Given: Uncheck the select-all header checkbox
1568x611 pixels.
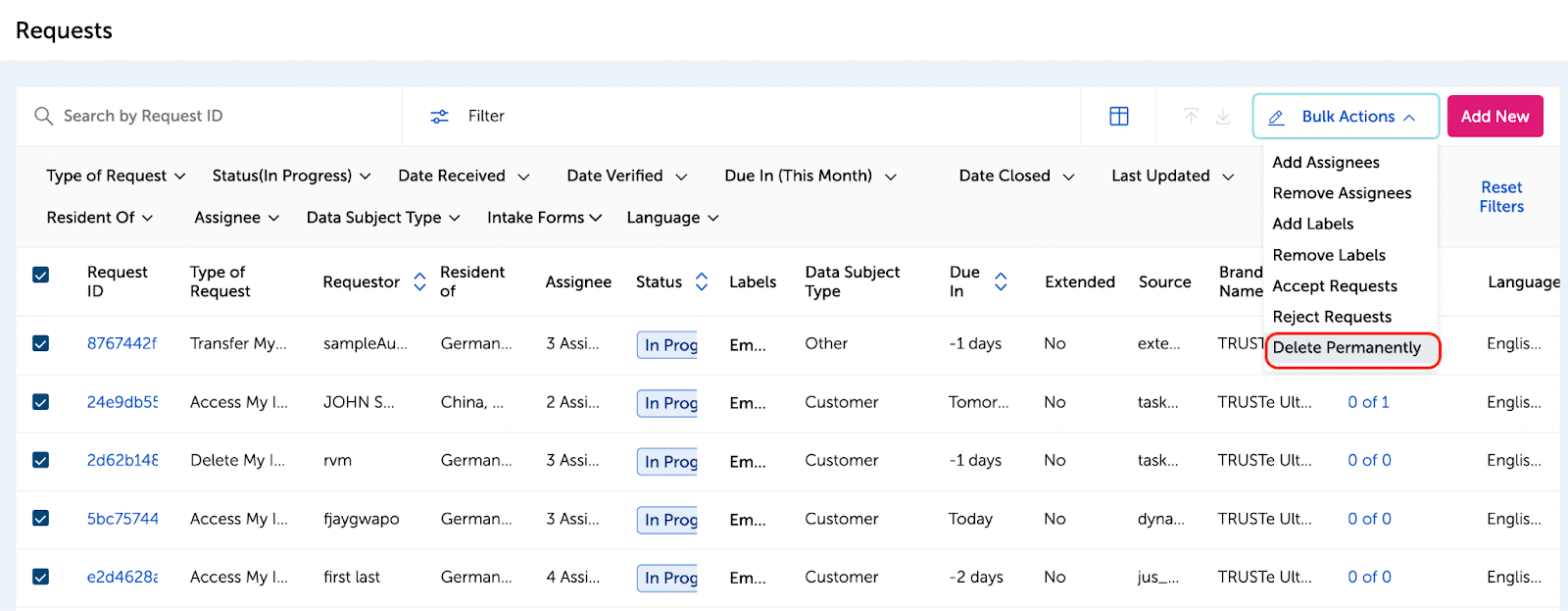Looking at the screenshot, I should (x=41, y=275).
